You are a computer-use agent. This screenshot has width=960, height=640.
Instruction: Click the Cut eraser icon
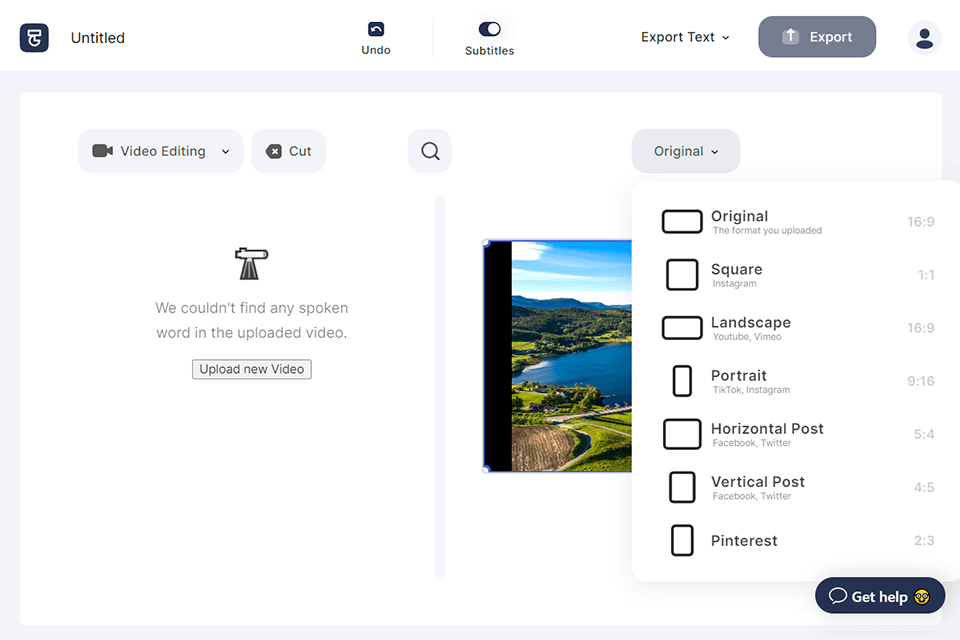274,151
